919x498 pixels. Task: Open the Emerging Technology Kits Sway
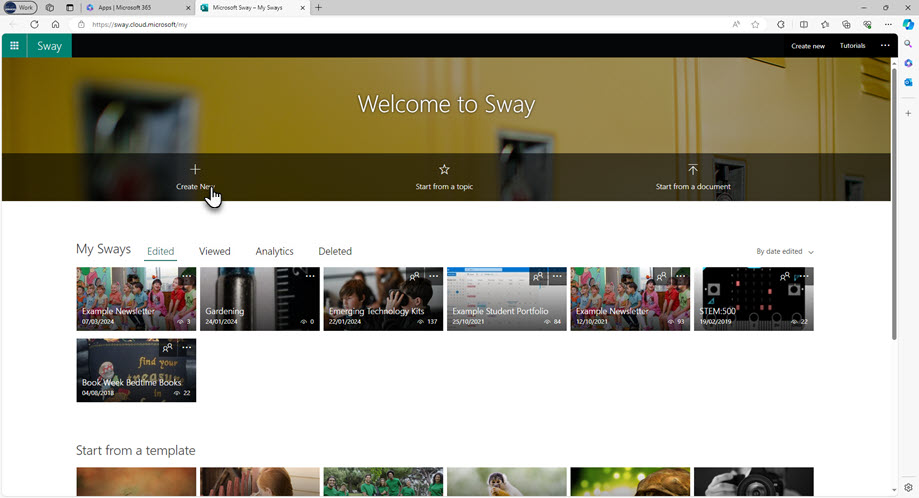click(x=383, y=299)
